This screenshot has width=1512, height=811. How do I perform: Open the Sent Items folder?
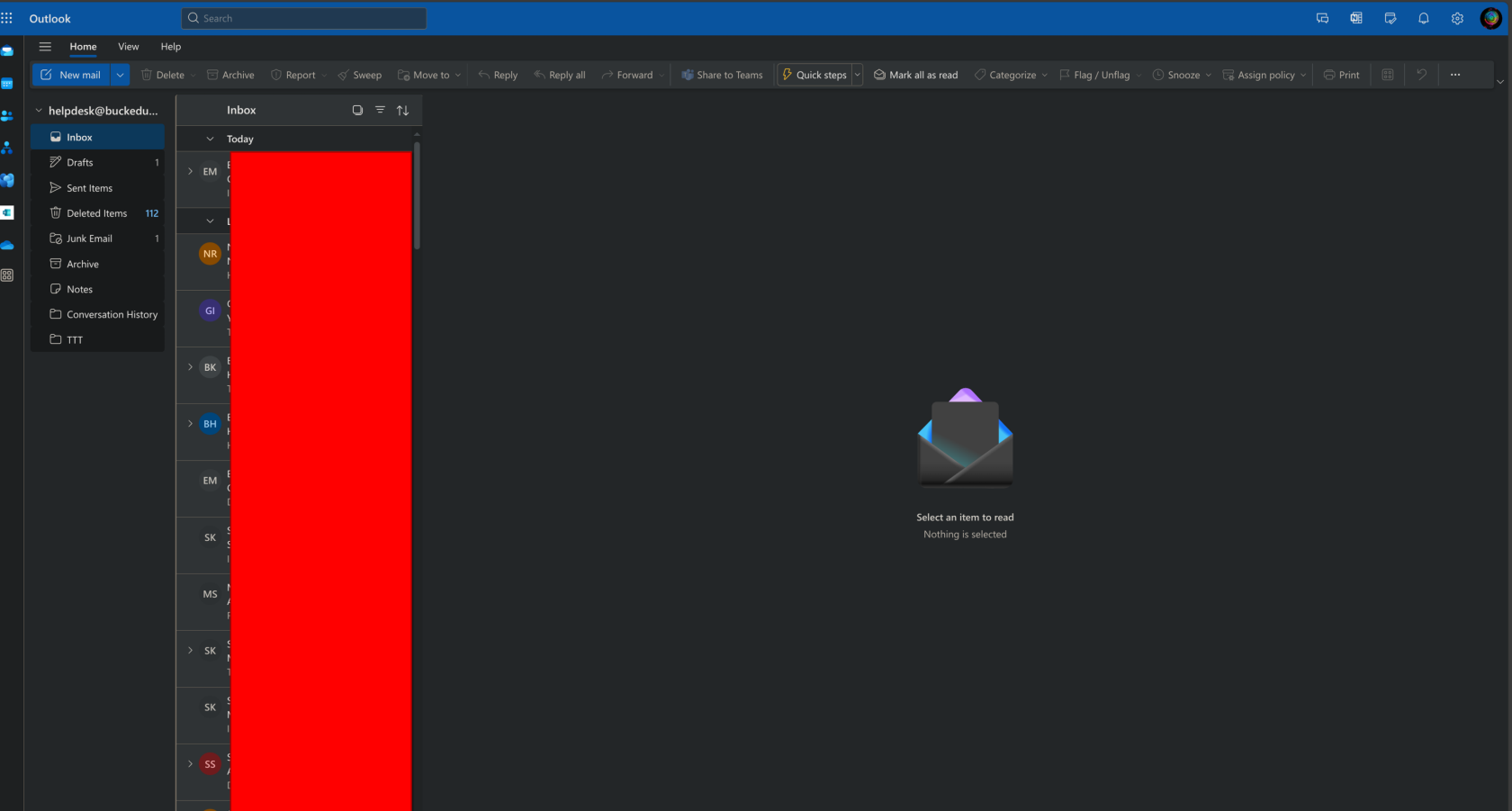pos(97,188)
